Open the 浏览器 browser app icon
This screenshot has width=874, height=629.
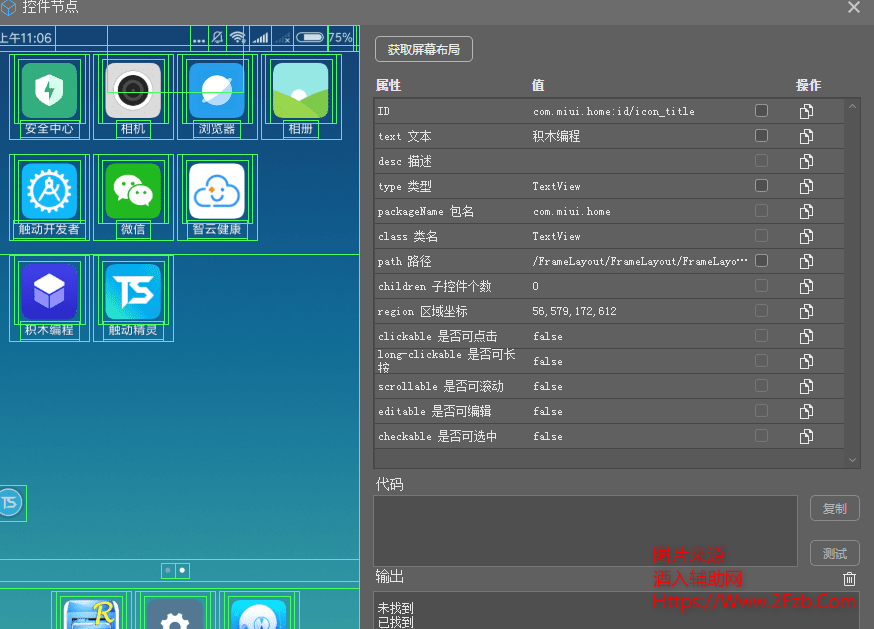(x=217, y=91)
